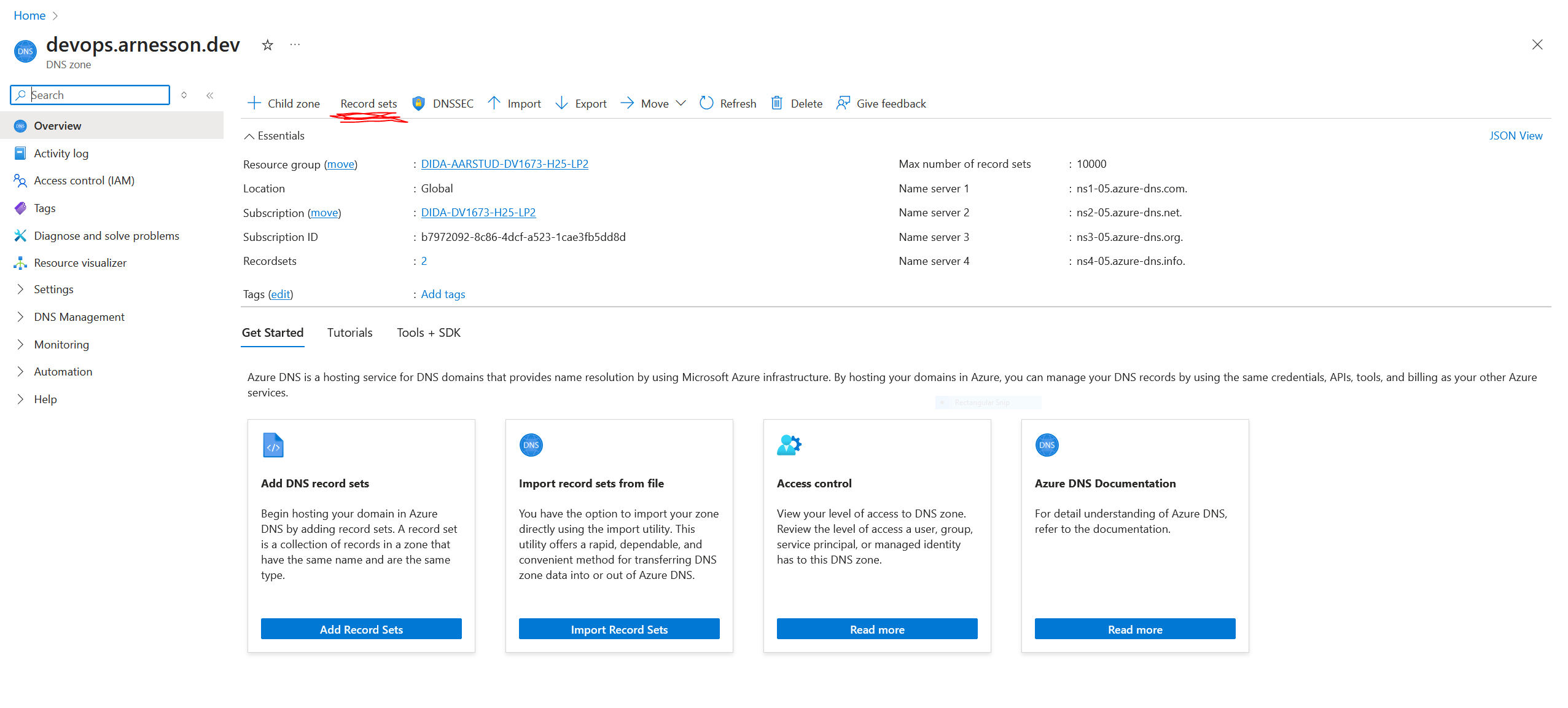Open the JSON View link
Image resolution: width=1568 pixels, height=708 pixels.
tap(1515, 136)
